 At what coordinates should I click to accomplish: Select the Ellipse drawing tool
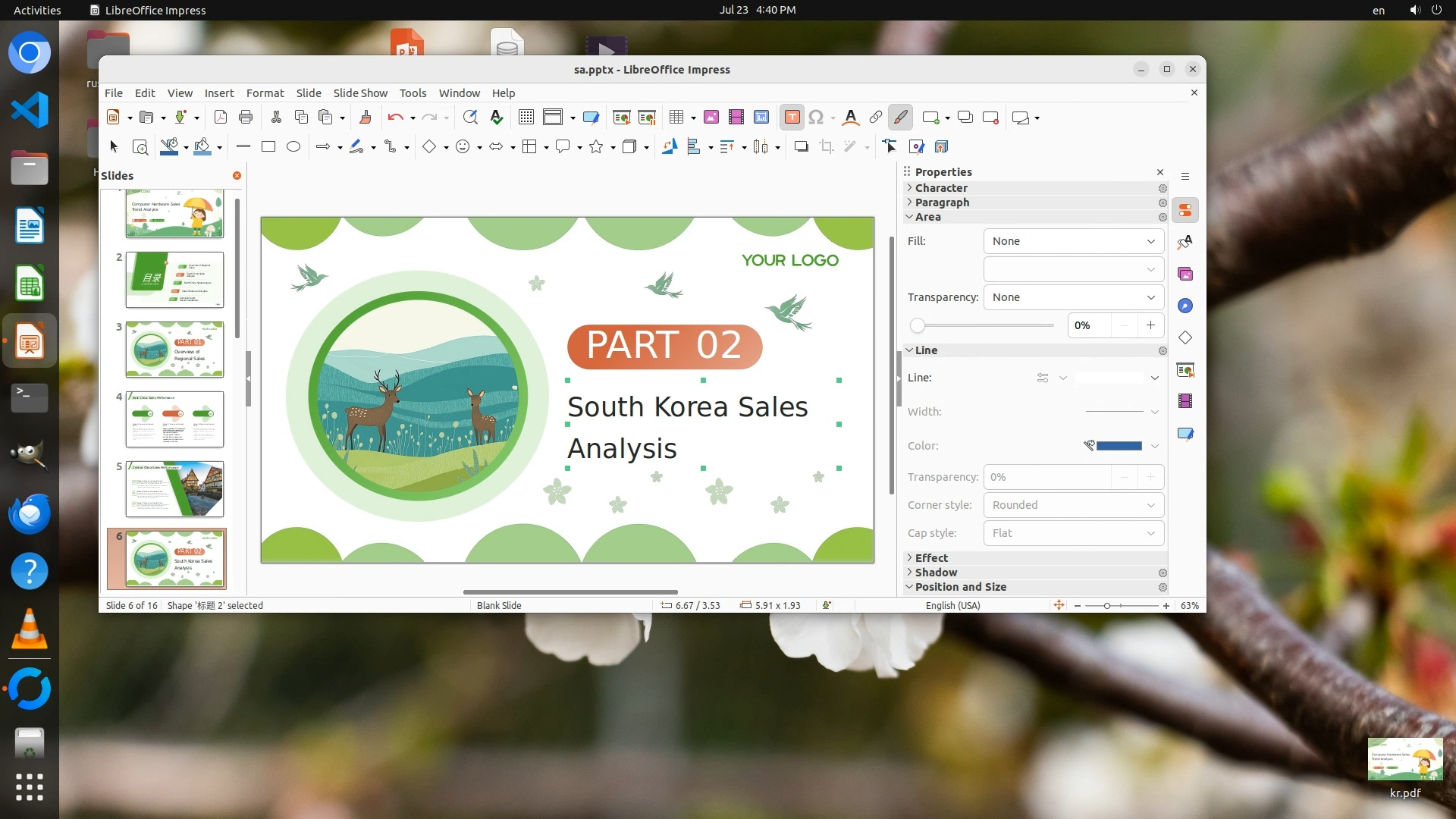(293, 146)
